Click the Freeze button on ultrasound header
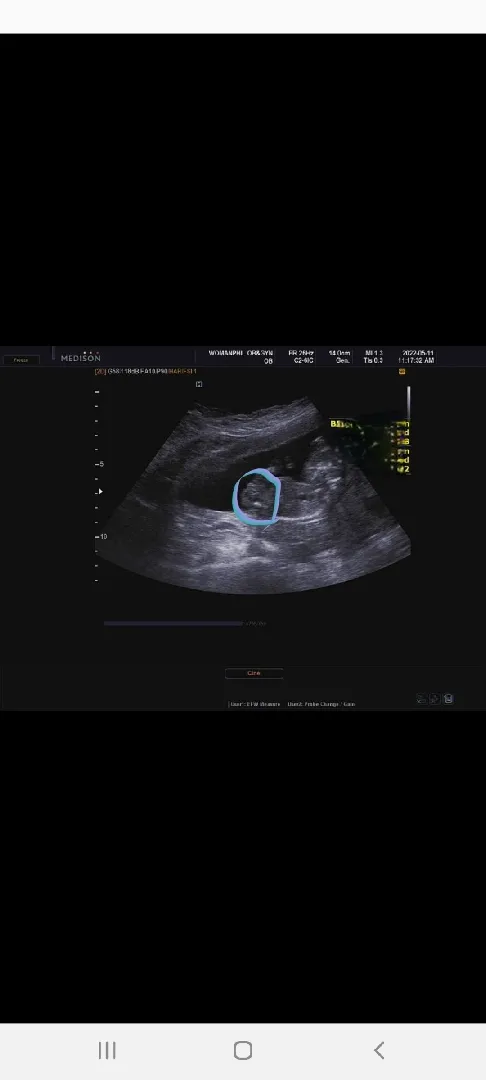This screenshot has width=486, height=1080. 21,360
